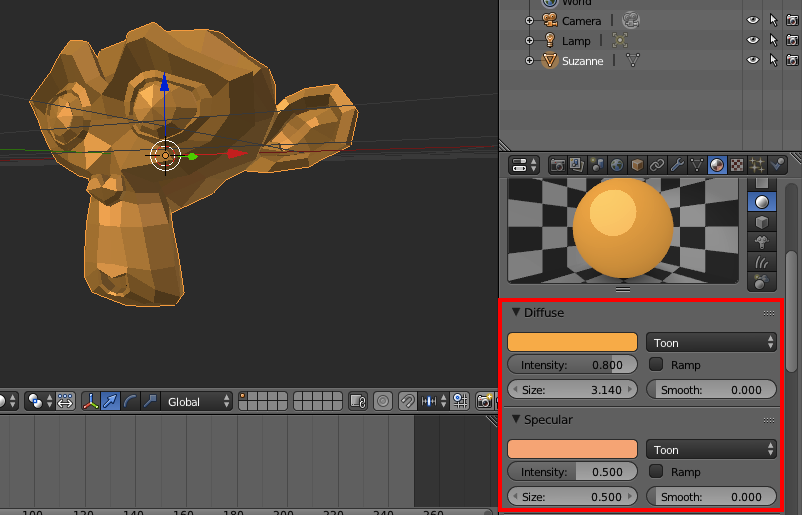Select Lamp in the outliner
Image resolution: width=802 pixels, height=515 pixels.
click(x=576, y=41)
